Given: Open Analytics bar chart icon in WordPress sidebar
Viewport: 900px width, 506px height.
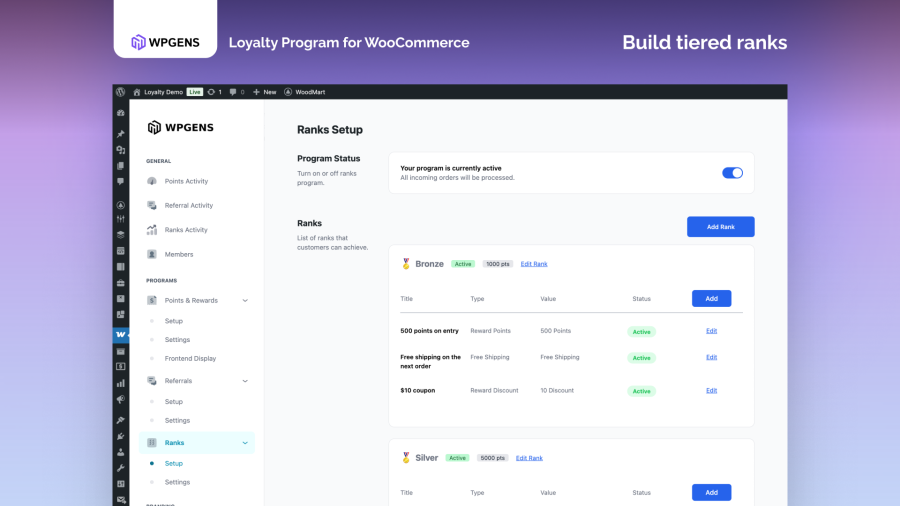Looking at the screenshot, I should pyautogui.click(x=121, y=383).
